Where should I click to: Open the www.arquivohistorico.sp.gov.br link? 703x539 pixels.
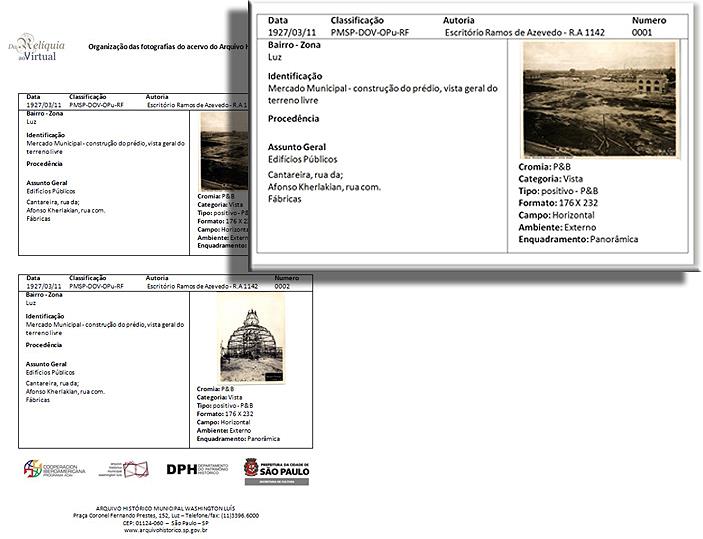tap(166, 530)
